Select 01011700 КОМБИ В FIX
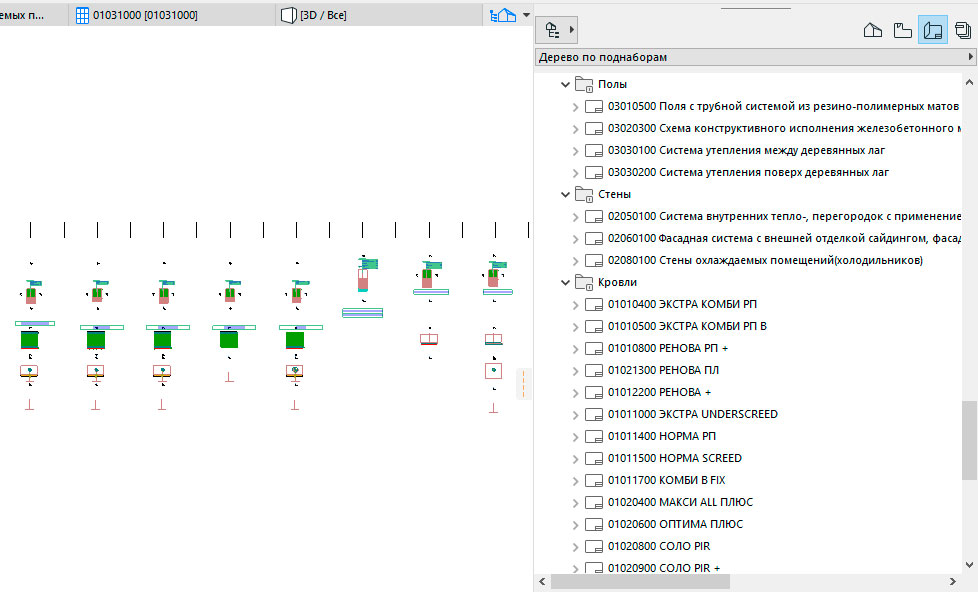 click(667, 480)
